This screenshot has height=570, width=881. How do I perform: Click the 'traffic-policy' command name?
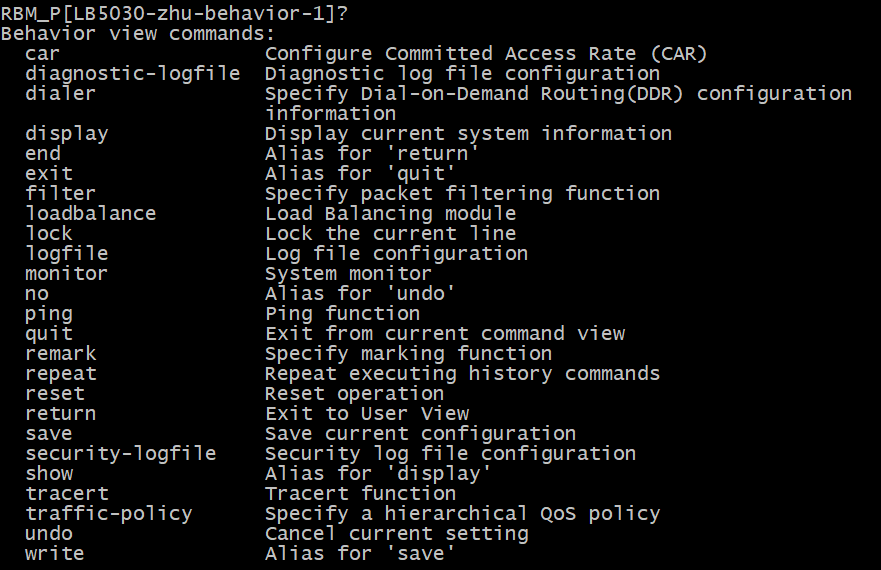(x=109, y=514)
